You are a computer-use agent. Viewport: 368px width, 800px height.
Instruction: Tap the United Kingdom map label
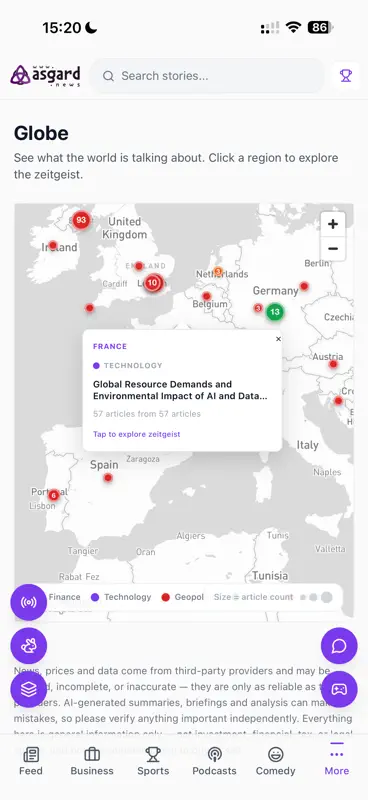[x=125, y=228]
